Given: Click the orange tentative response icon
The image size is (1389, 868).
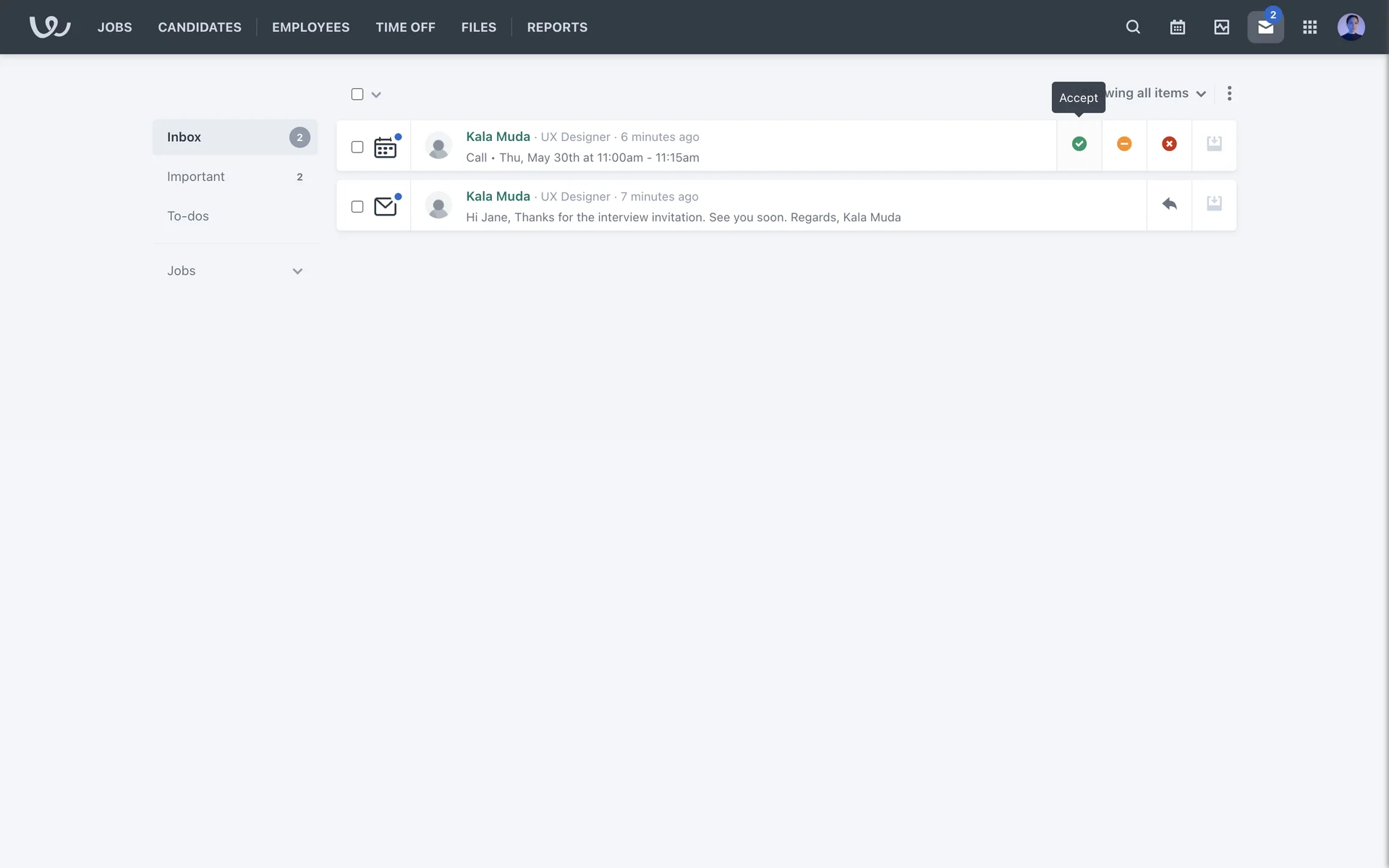Looking at the screenshot, I should pos(1123,144).
